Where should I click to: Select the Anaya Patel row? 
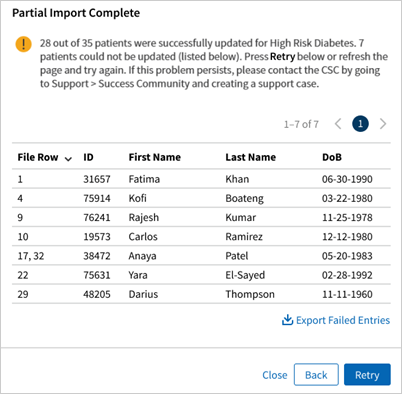[201, 256]
